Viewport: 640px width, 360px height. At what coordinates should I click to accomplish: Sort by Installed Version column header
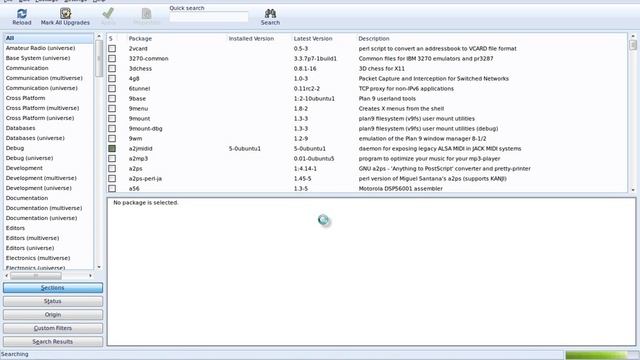251,38
